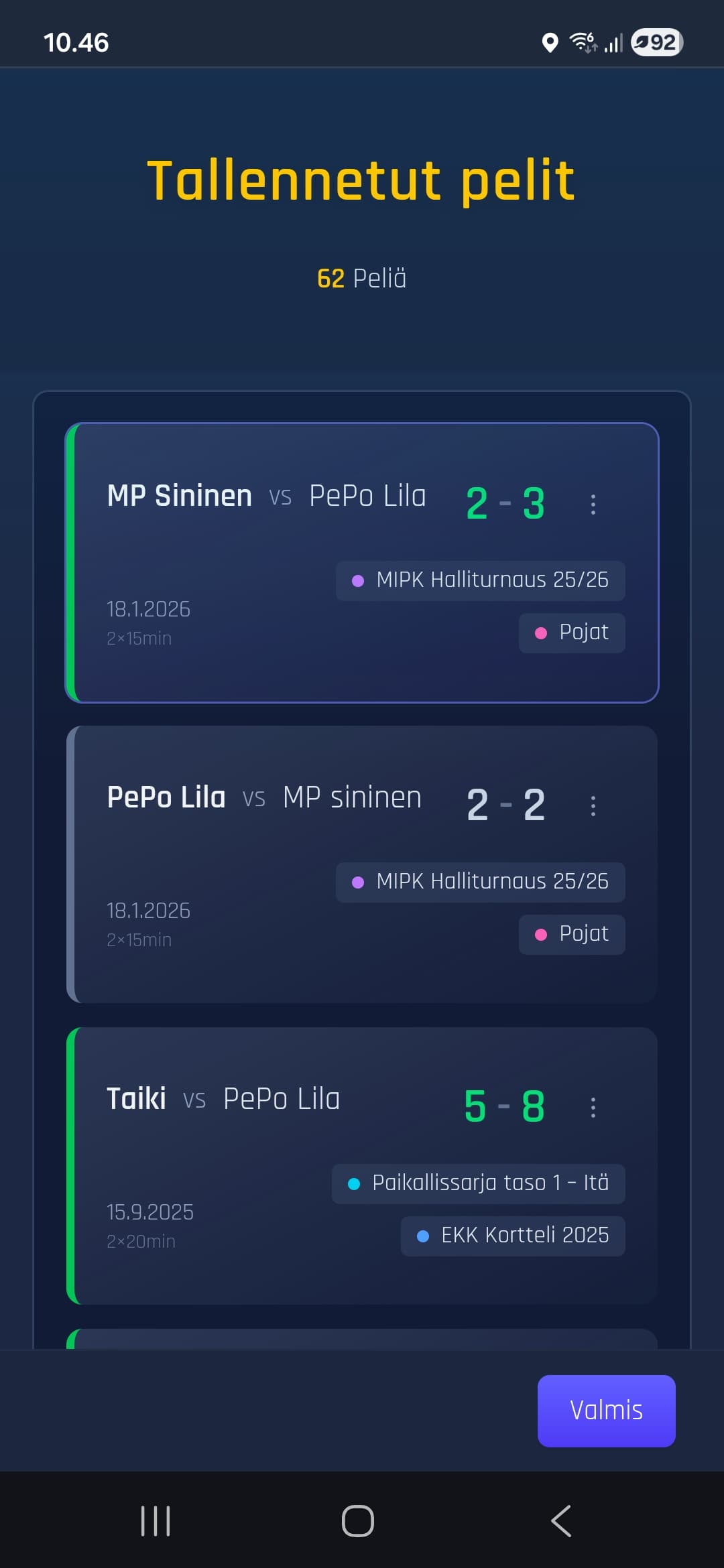This screenshot has height=1568, width=724.
Task: Tap the location indicator in the status bar
Action: (x=550, y=43)
